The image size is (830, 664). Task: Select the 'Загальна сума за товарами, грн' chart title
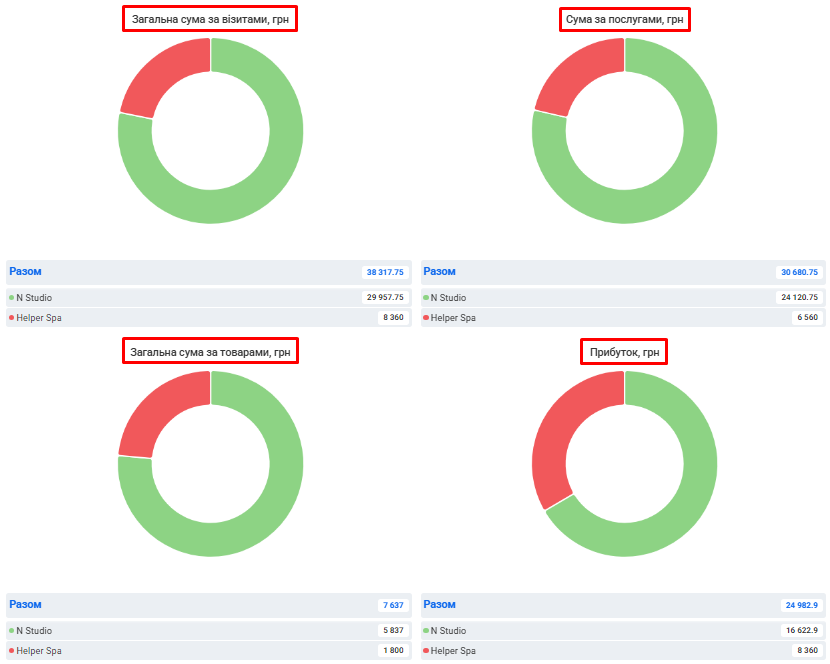pos(210,352)
